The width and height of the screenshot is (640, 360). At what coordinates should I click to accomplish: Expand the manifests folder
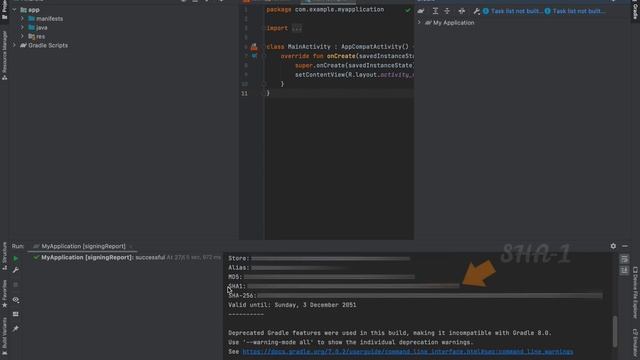[x=22, y=19]
